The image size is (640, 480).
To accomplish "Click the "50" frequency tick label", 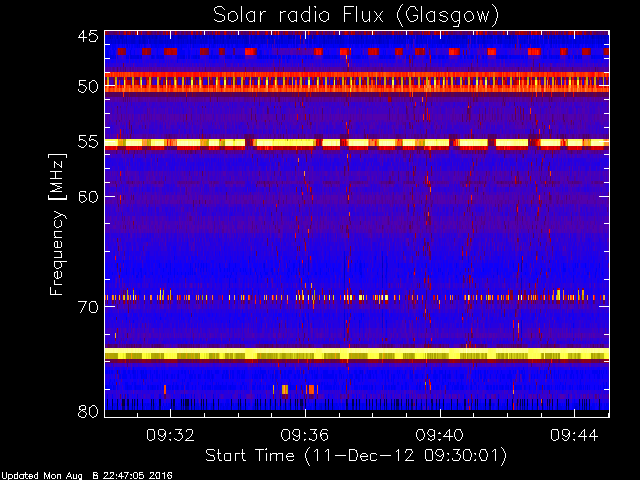I will [88, 87].
